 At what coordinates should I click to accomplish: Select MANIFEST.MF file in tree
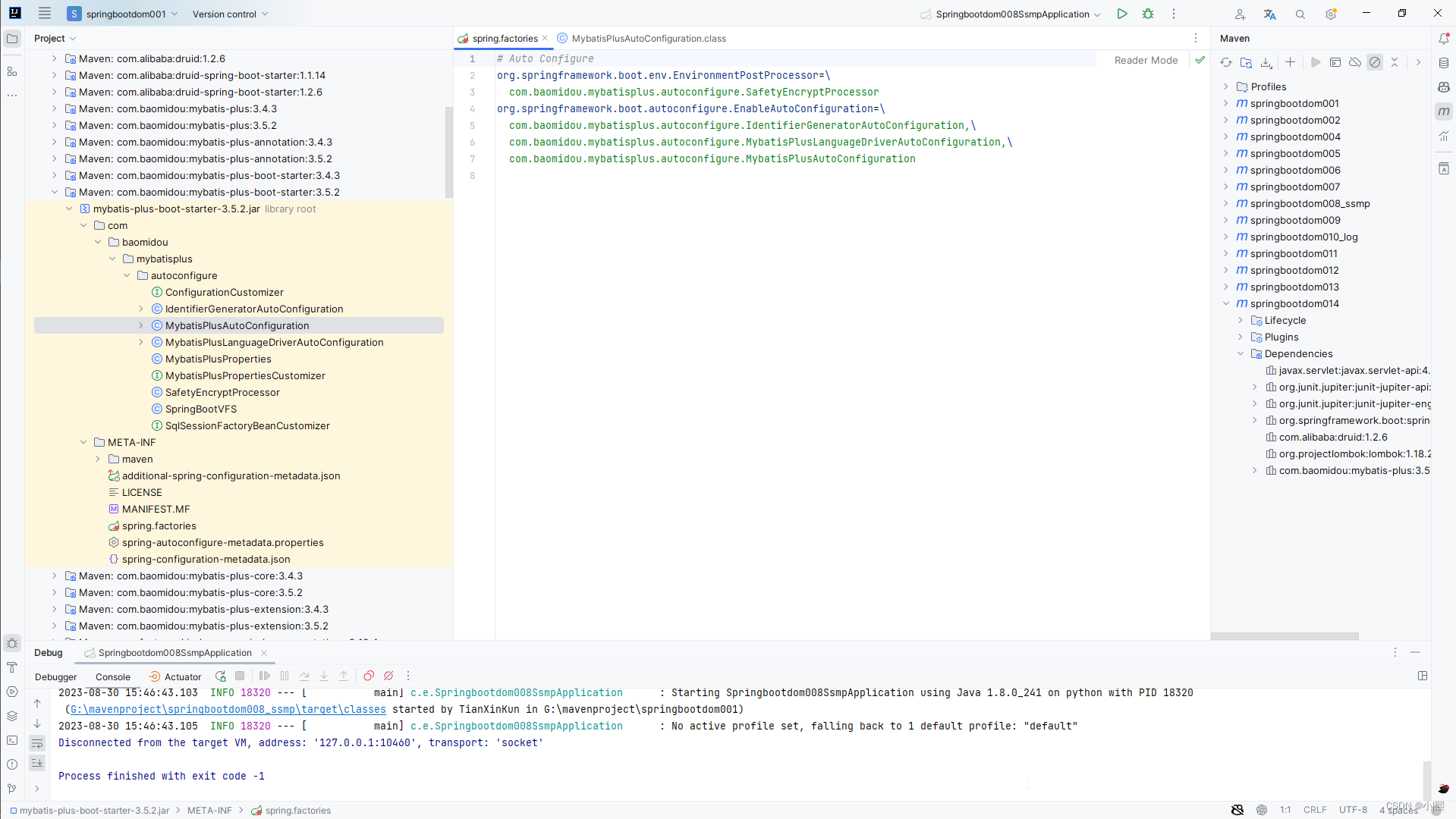[x=149, y=509]
